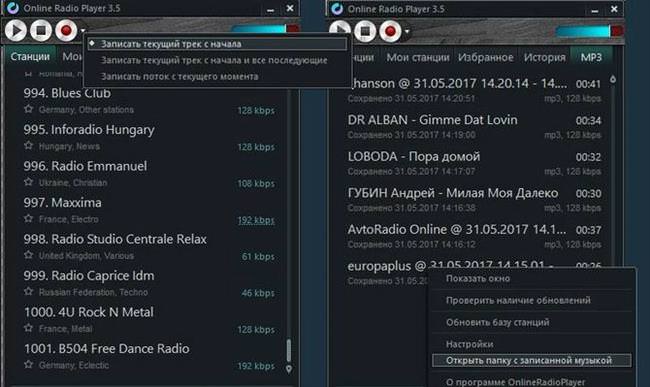650x387 pixels.
Task: Click scrollbar thumb in left station list
Action: 289,351
